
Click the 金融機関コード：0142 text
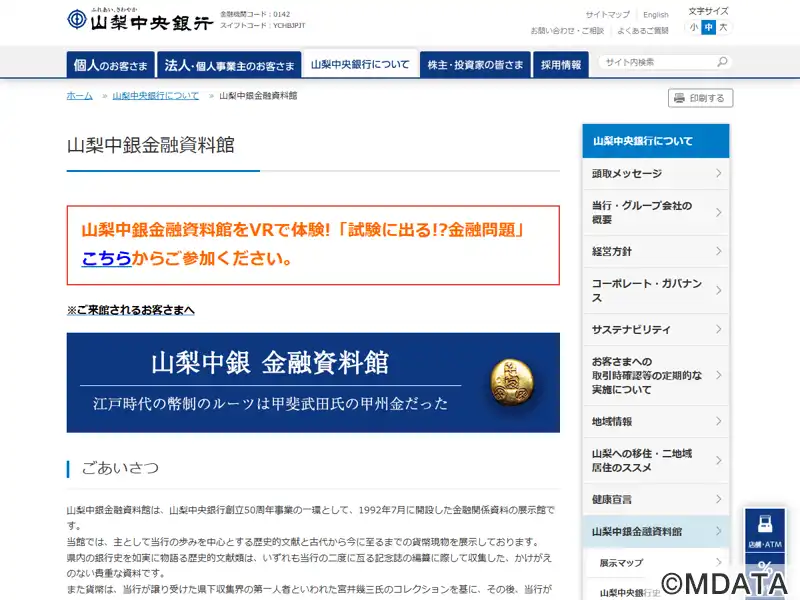coord(255,14)
